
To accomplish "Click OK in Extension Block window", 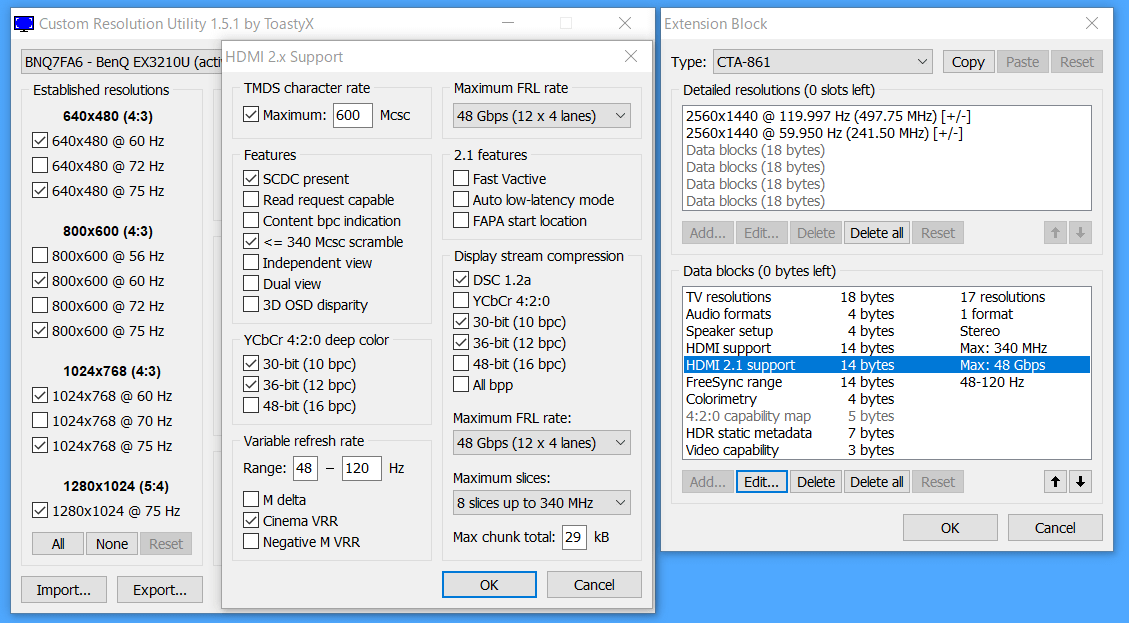I will (x=950, y=528).
